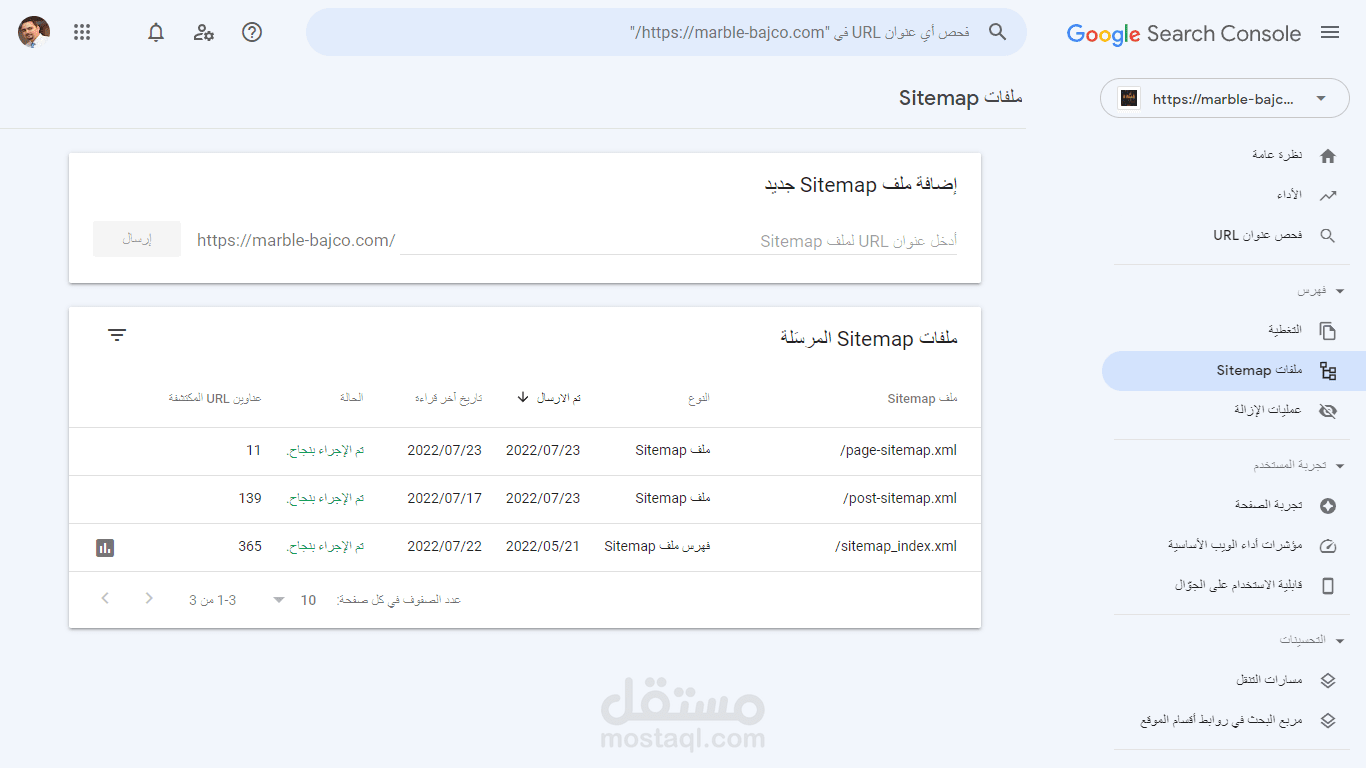Go to next table page arrow
The height and width of the screenshot is (768, 1366).
click(105, 598)
